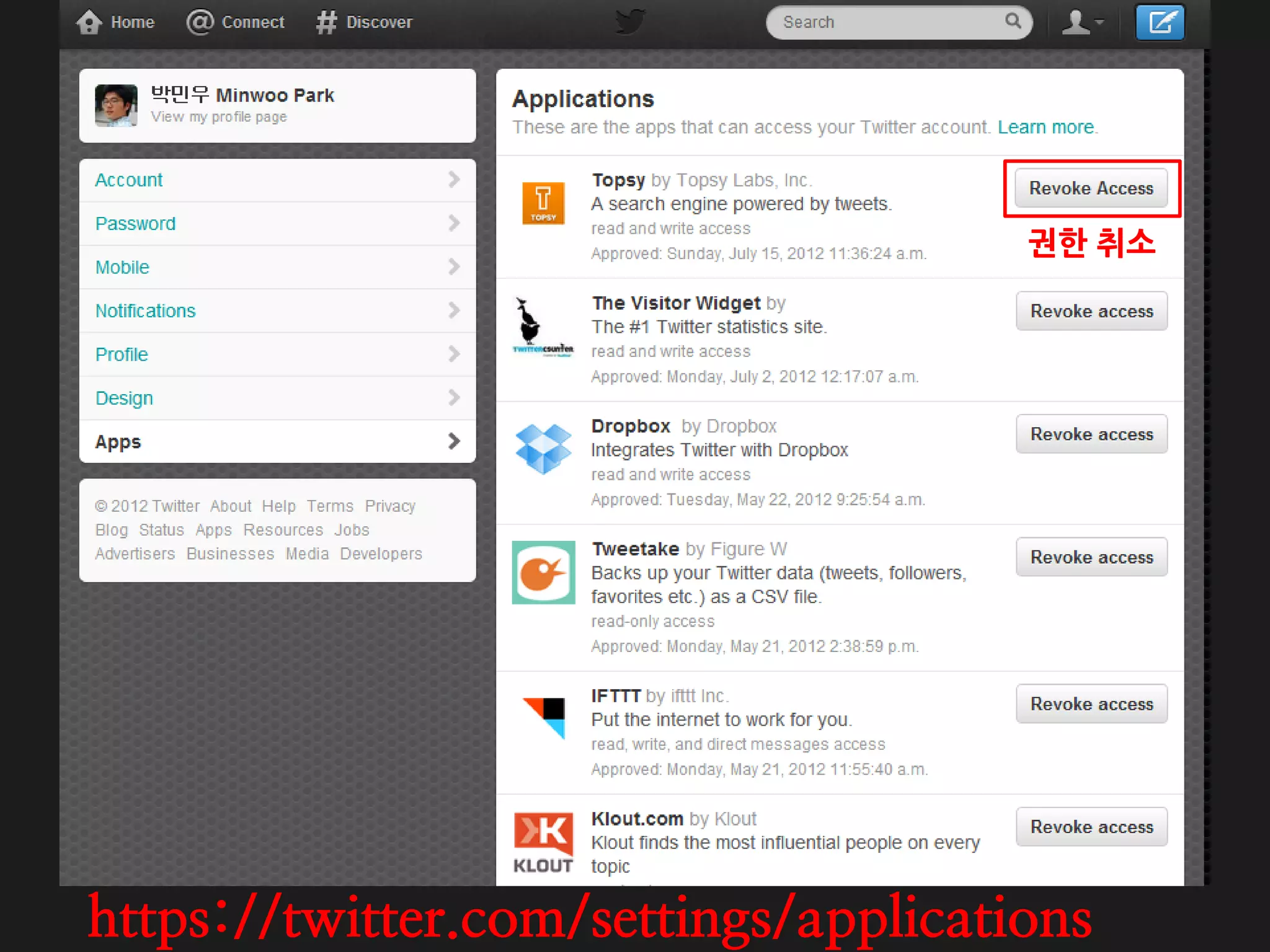Click the Status footer link
Viewport: 1270px width, 952px height.
161,530
